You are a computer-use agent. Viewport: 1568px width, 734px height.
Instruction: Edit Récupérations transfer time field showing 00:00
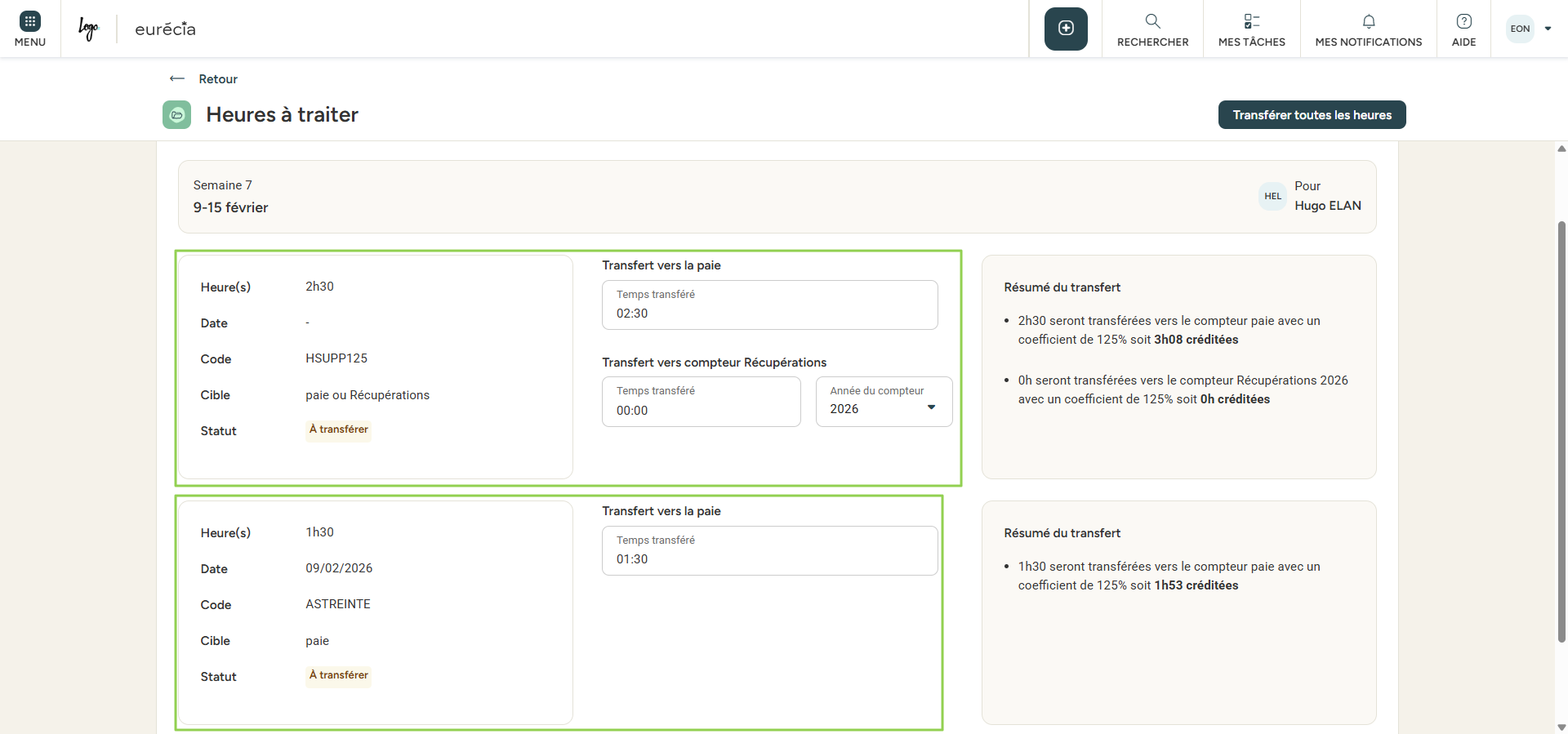(x=701, y=410)
